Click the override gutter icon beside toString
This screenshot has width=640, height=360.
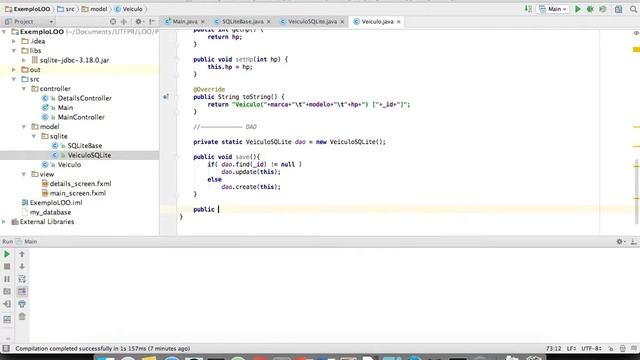click(x=166, y=97)
